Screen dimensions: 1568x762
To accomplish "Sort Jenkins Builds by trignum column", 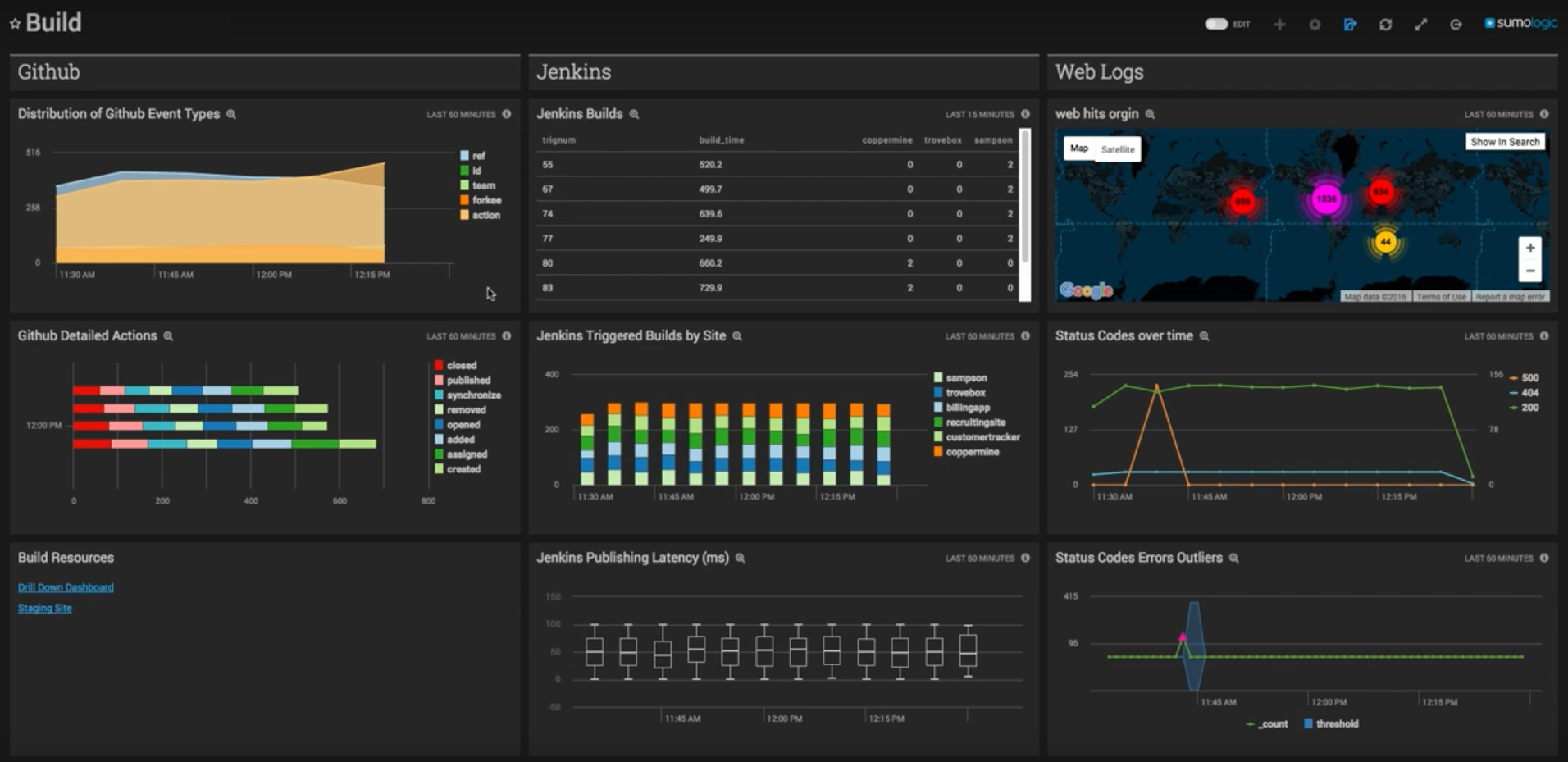I will (x=558, y=140).
